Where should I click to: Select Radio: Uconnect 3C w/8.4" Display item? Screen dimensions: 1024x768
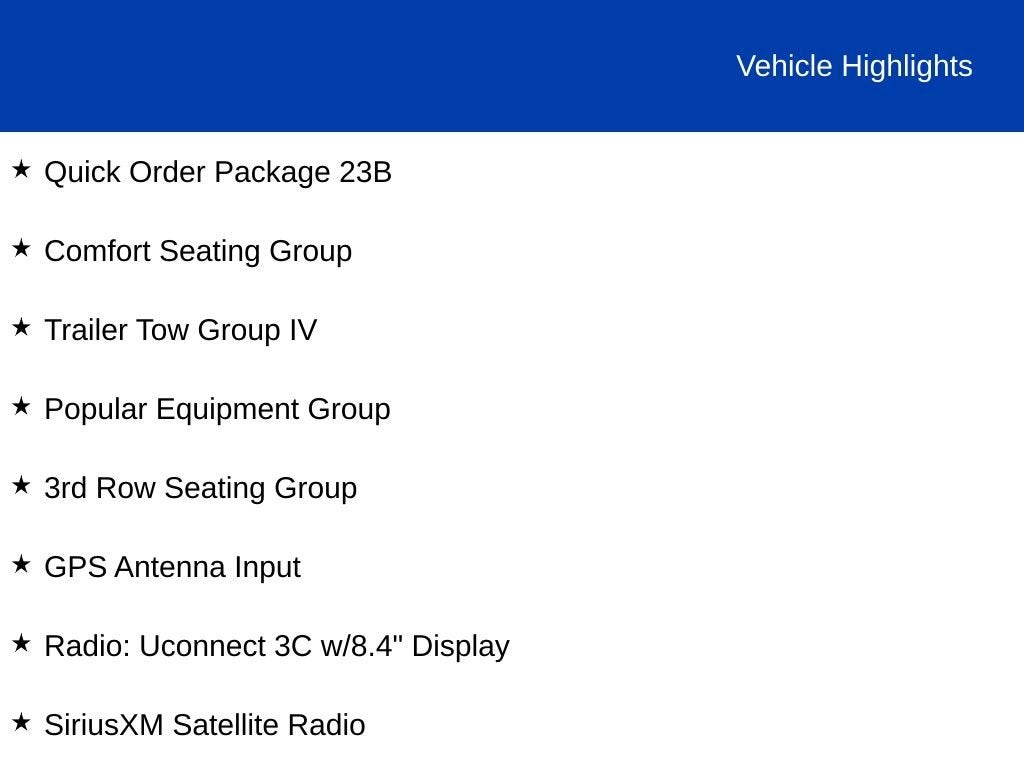click(277, 647)
